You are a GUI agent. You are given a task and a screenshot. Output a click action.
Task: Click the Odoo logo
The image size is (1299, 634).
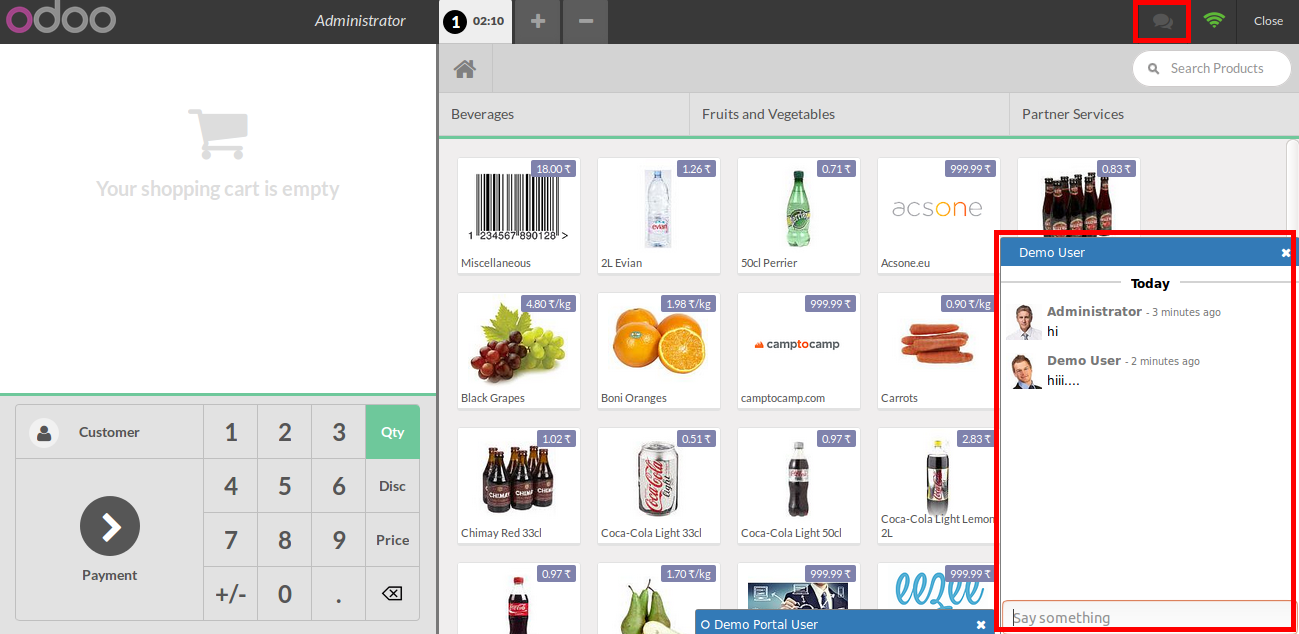[62, 20]
